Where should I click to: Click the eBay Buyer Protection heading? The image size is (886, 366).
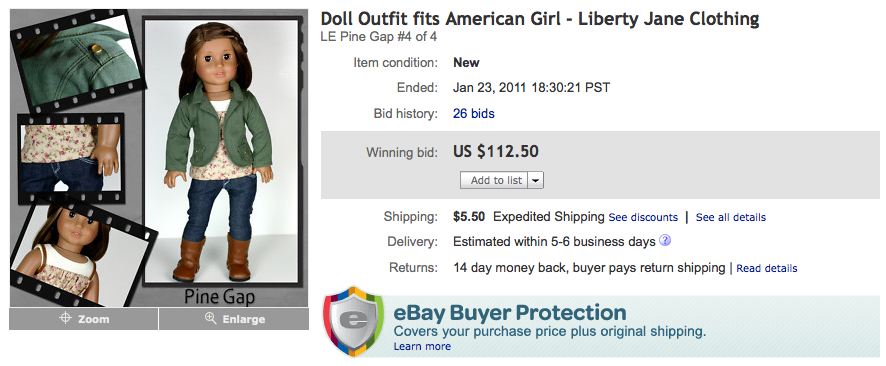tap(510, 312)
